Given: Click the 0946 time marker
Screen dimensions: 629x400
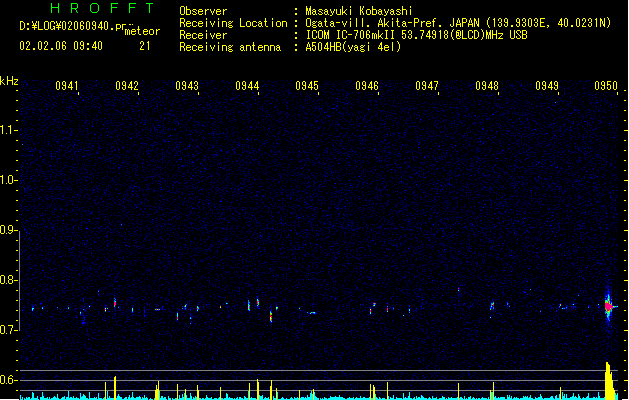Looking at the screenshot, I should (367, 86).
